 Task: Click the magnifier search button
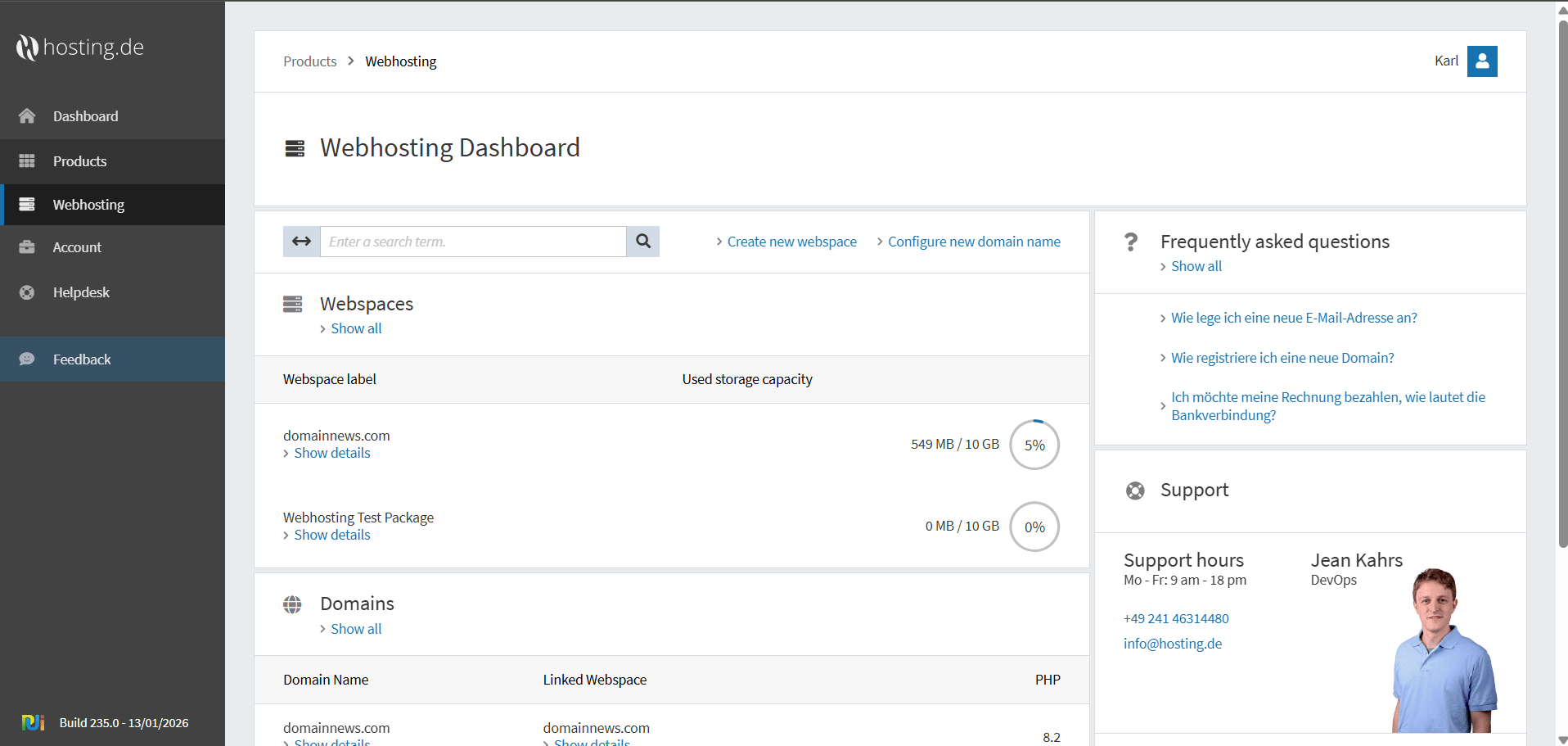(643, 242)
